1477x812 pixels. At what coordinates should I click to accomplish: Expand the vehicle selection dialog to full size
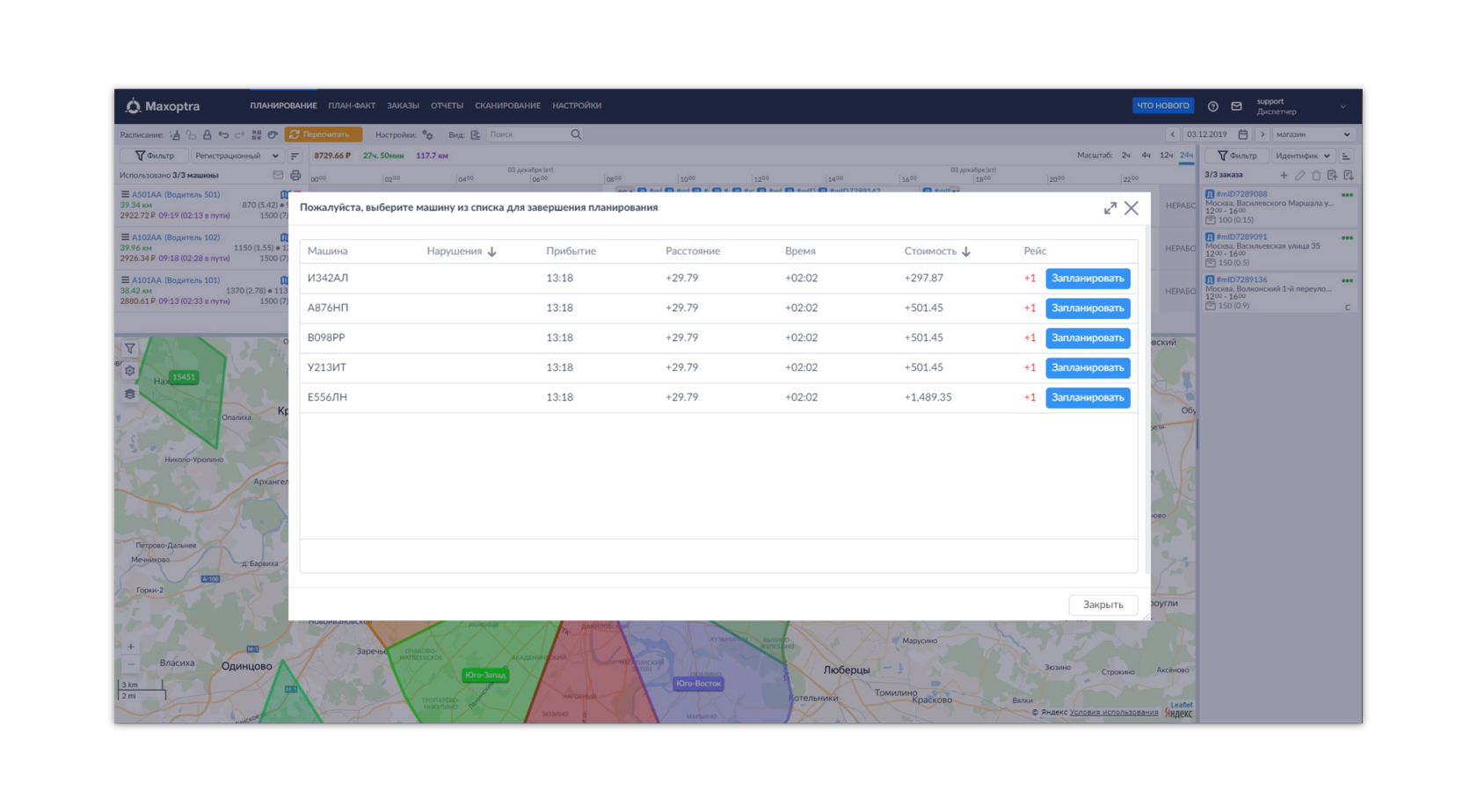pos(1110,208)
